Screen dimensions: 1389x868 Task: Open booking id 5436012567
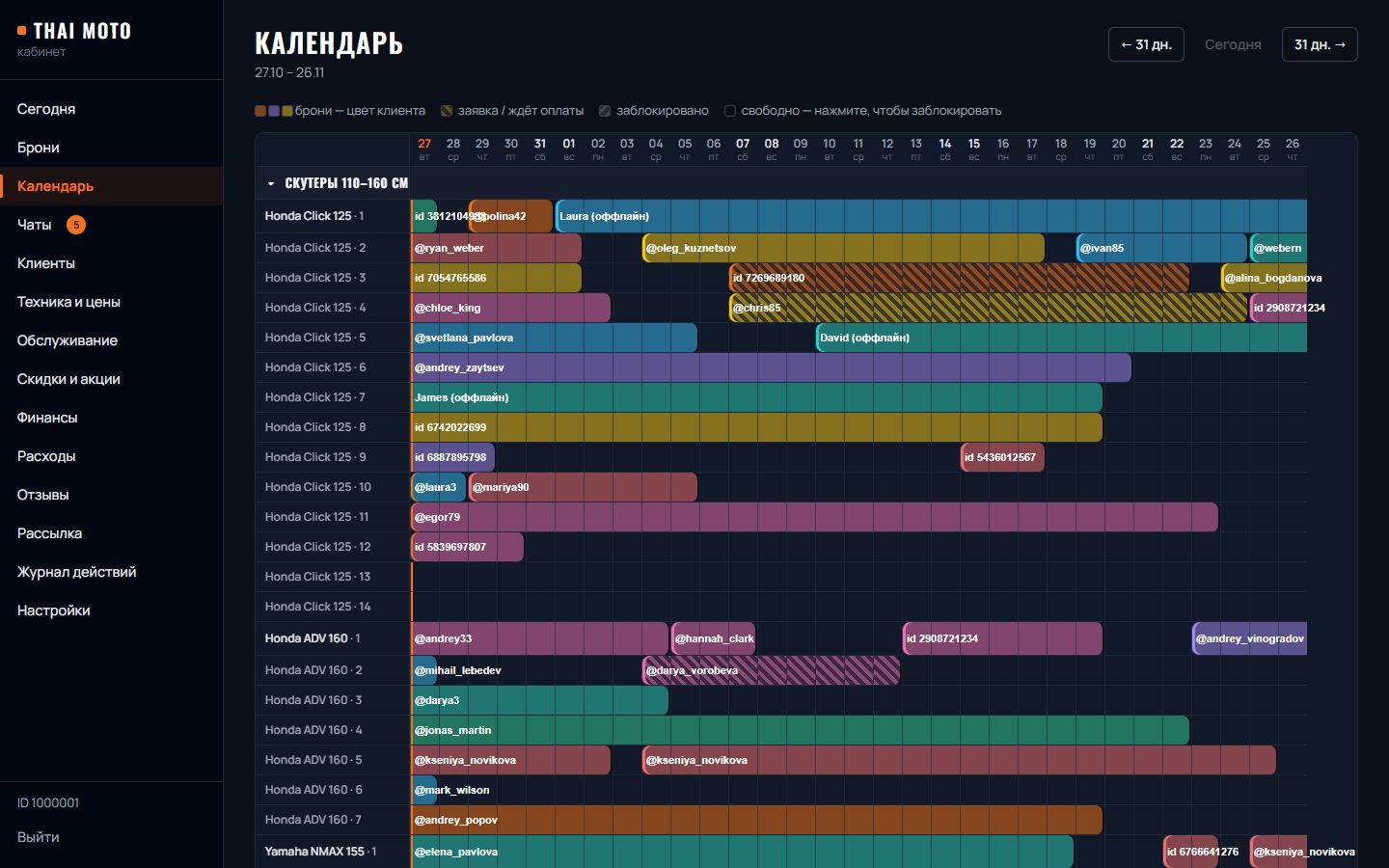tap(1003, 457)
